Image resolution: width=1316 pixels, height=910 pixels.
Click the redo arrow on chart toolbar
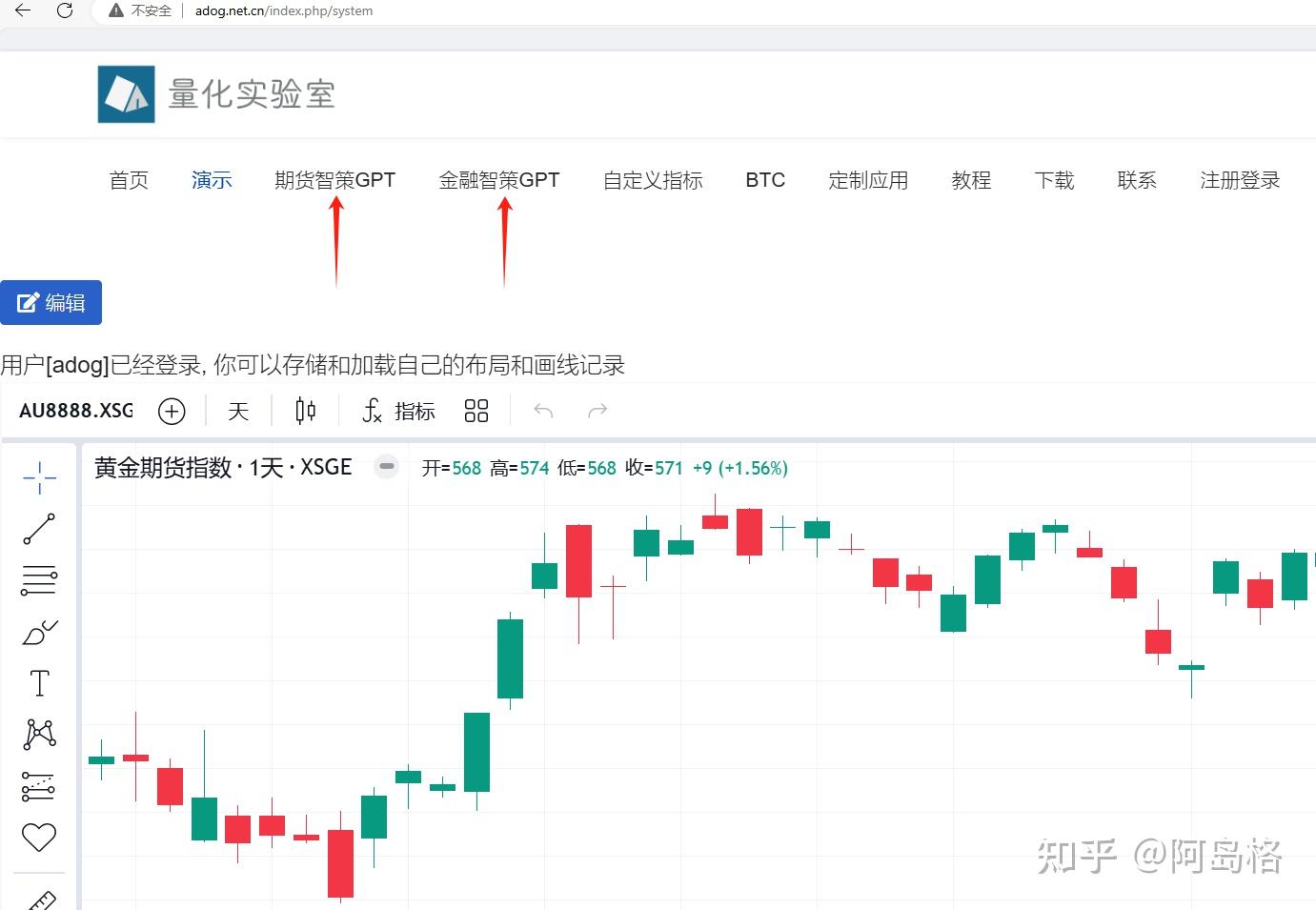(x=597, y=410)
